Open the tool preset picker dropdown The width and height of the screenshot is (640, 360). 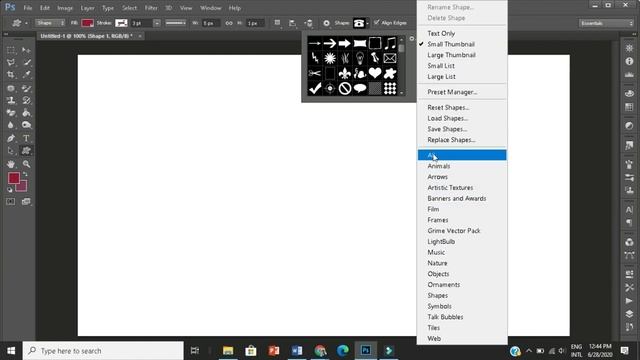(x=19, y=23)
